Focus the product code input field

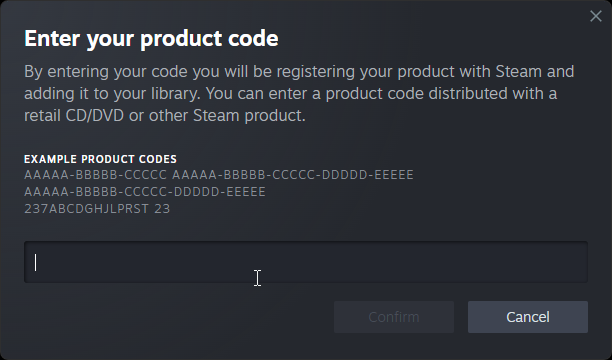[306, 262]
